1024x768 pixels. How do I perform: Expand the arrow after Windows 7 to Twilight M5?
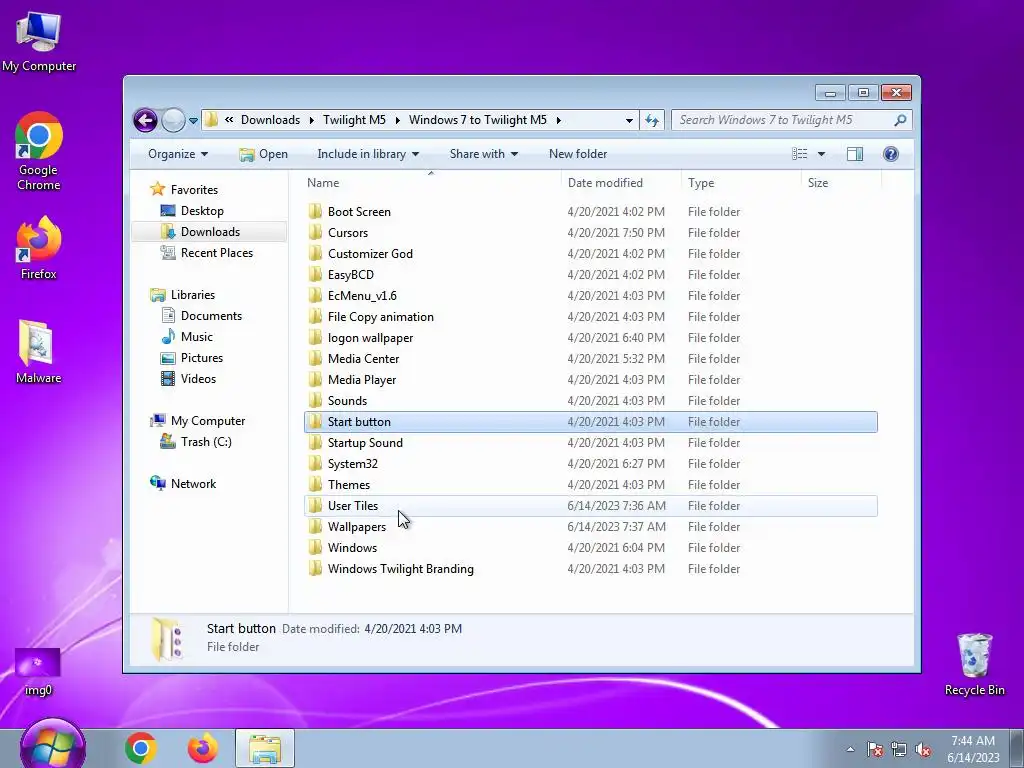[x=559, y=120]
